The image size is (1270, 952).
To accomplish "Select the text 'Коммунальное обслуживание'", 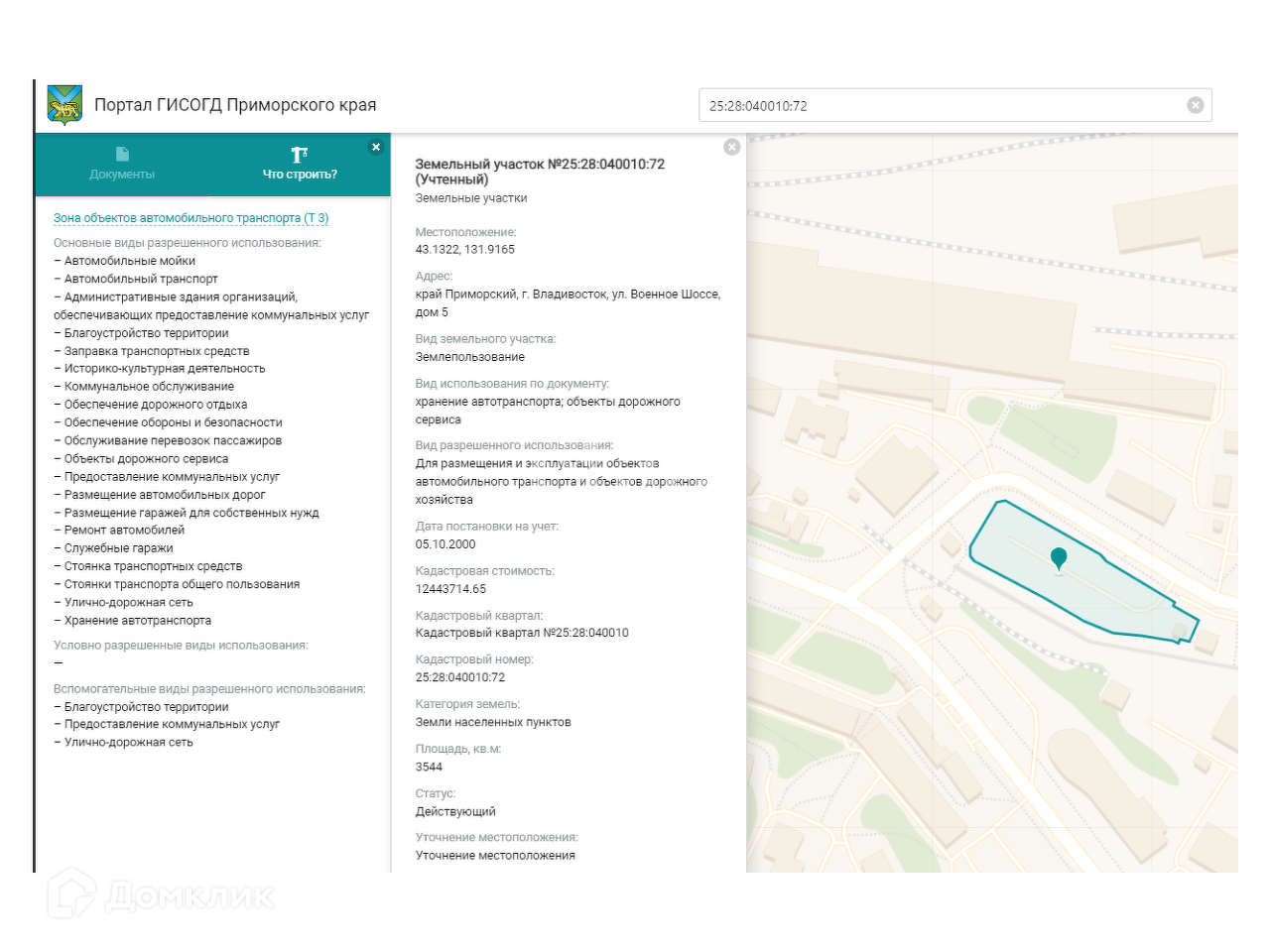I will 149,387.
